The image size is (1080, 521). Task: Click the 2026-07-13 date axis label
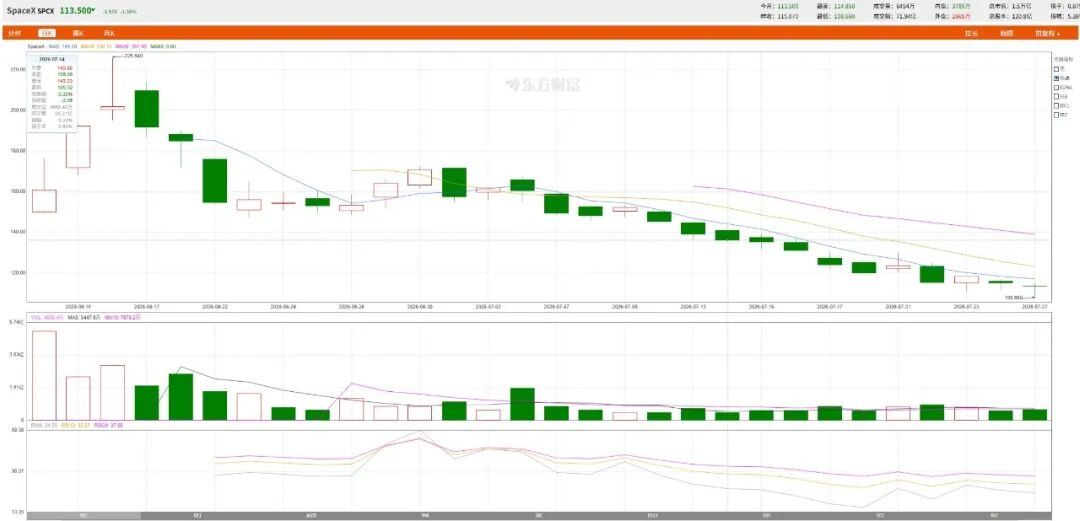(693, 305)
